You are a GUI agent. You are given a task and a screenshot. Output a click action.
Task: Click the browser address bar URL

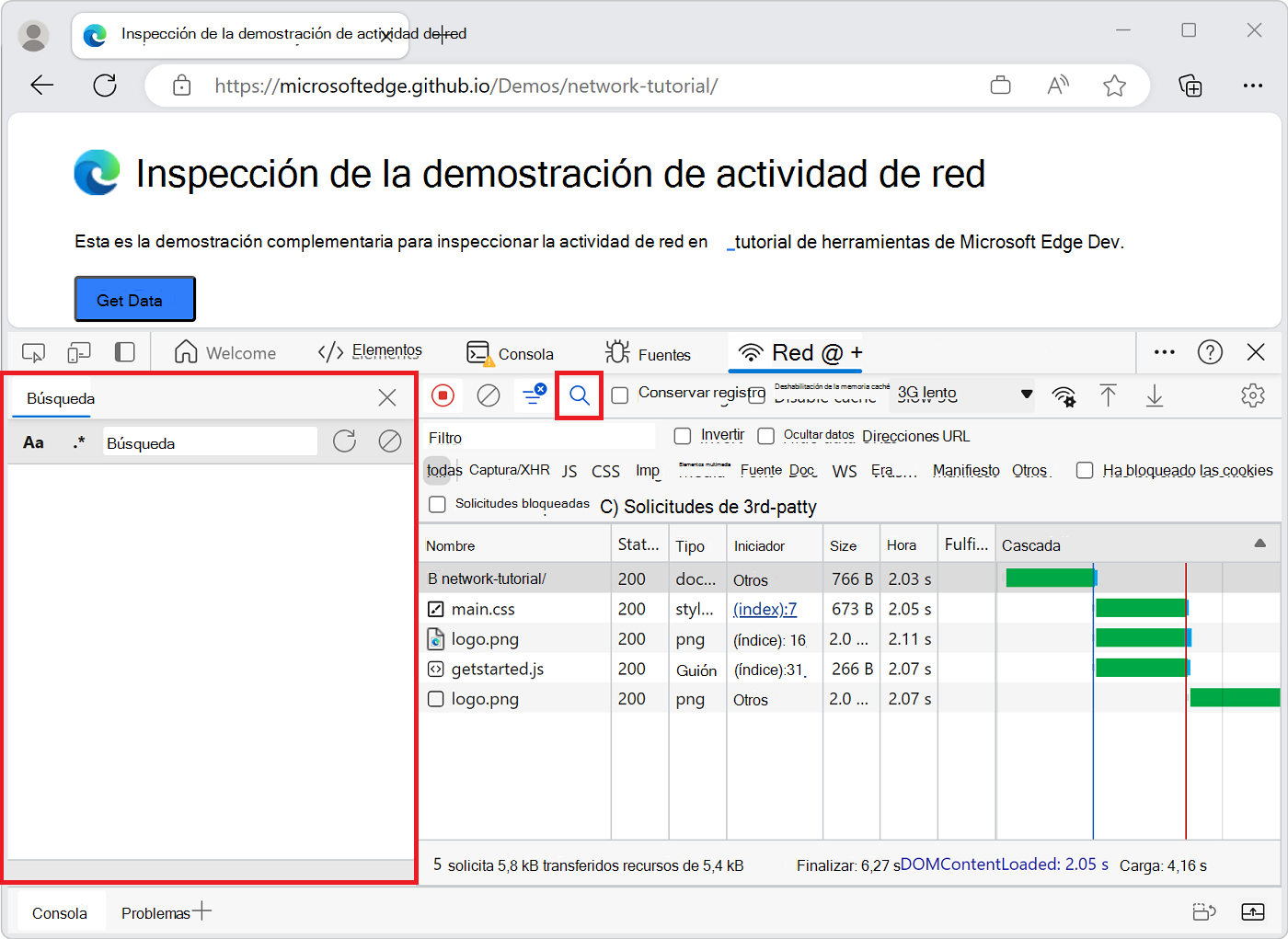466,86
